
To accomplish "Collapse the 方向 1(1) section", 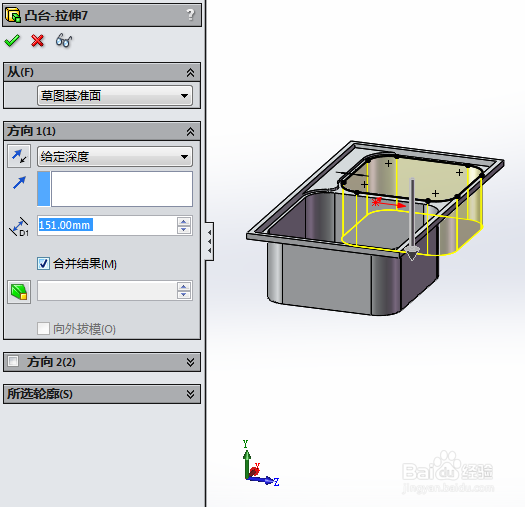I will (190, 131).
